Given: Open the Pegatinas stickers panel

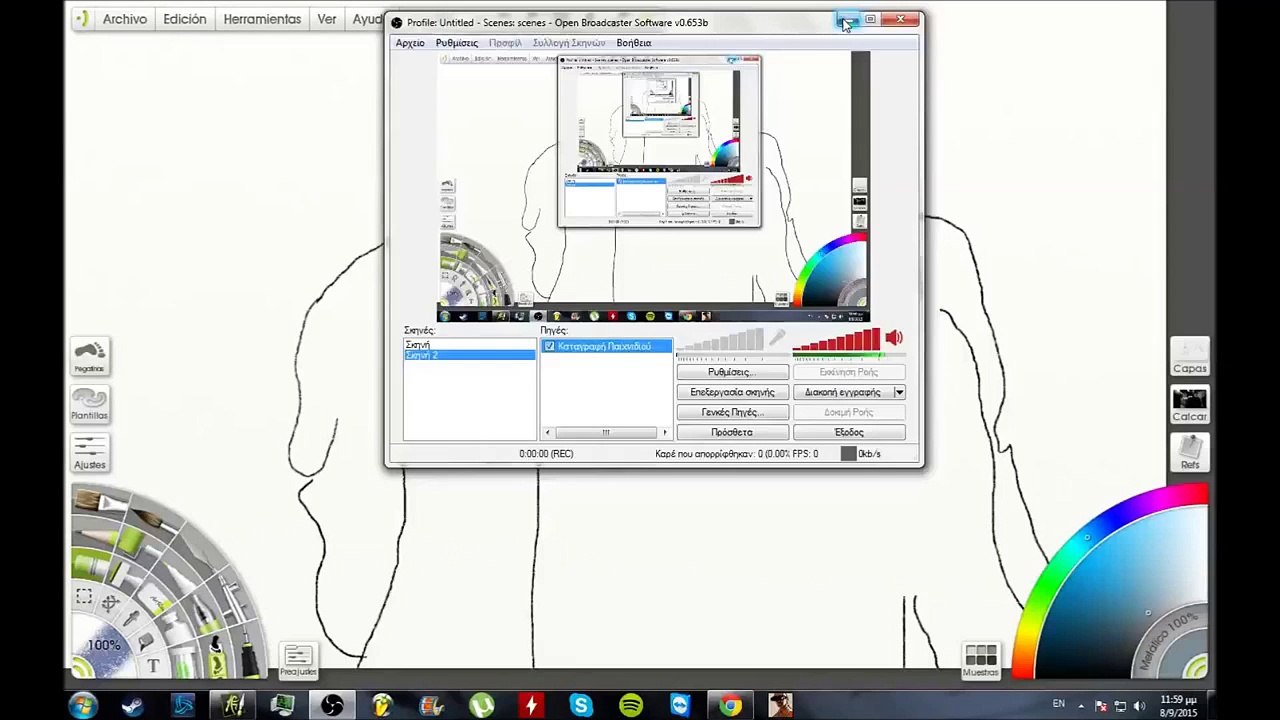Looking at the screenshot, I should [89, 355].
